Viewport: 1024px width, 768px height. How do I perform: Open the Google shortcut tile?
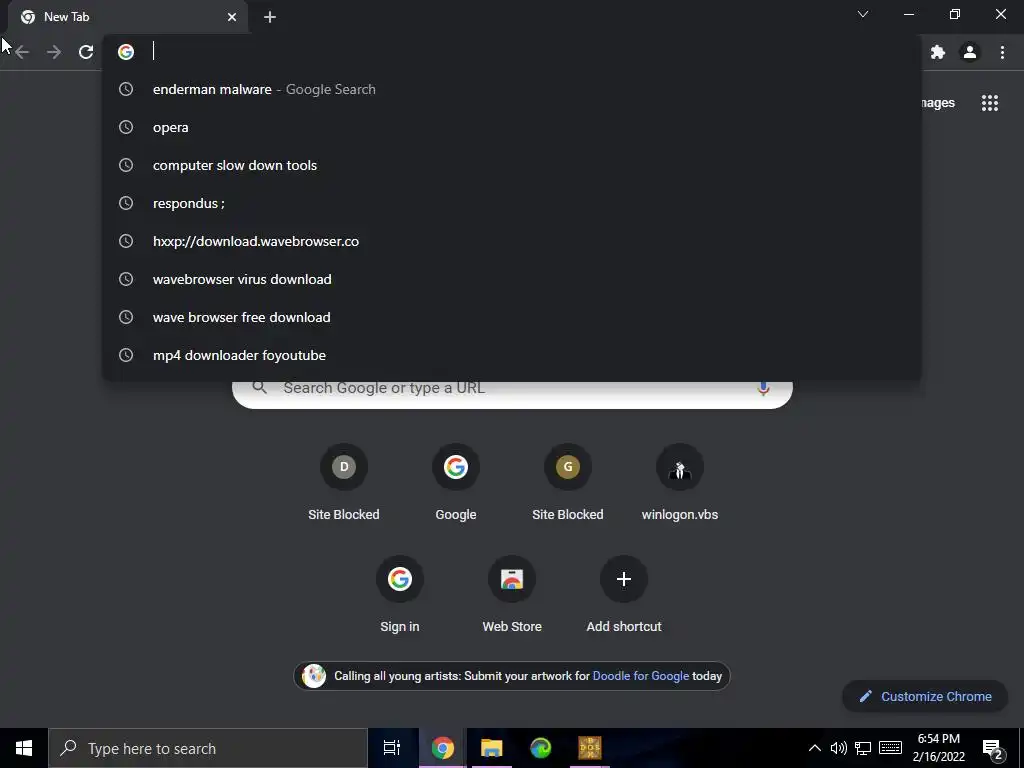pyautogui.click(x=456, y=483)
